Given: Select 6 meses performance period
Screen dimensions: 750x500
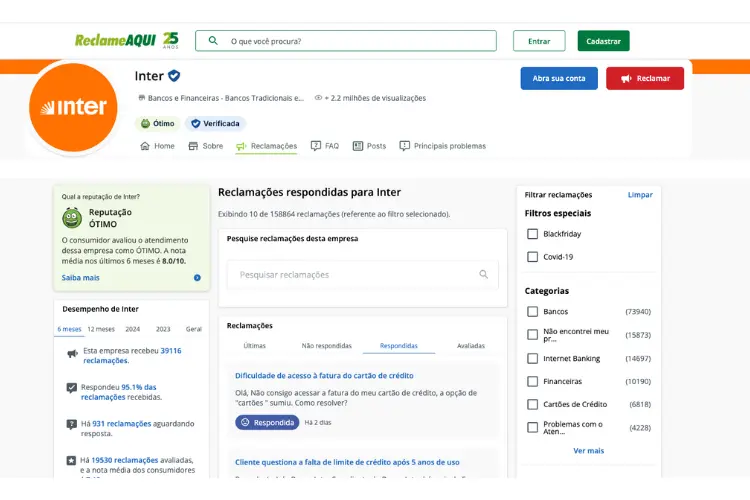Looking at the screenshot, I should 69,329.
